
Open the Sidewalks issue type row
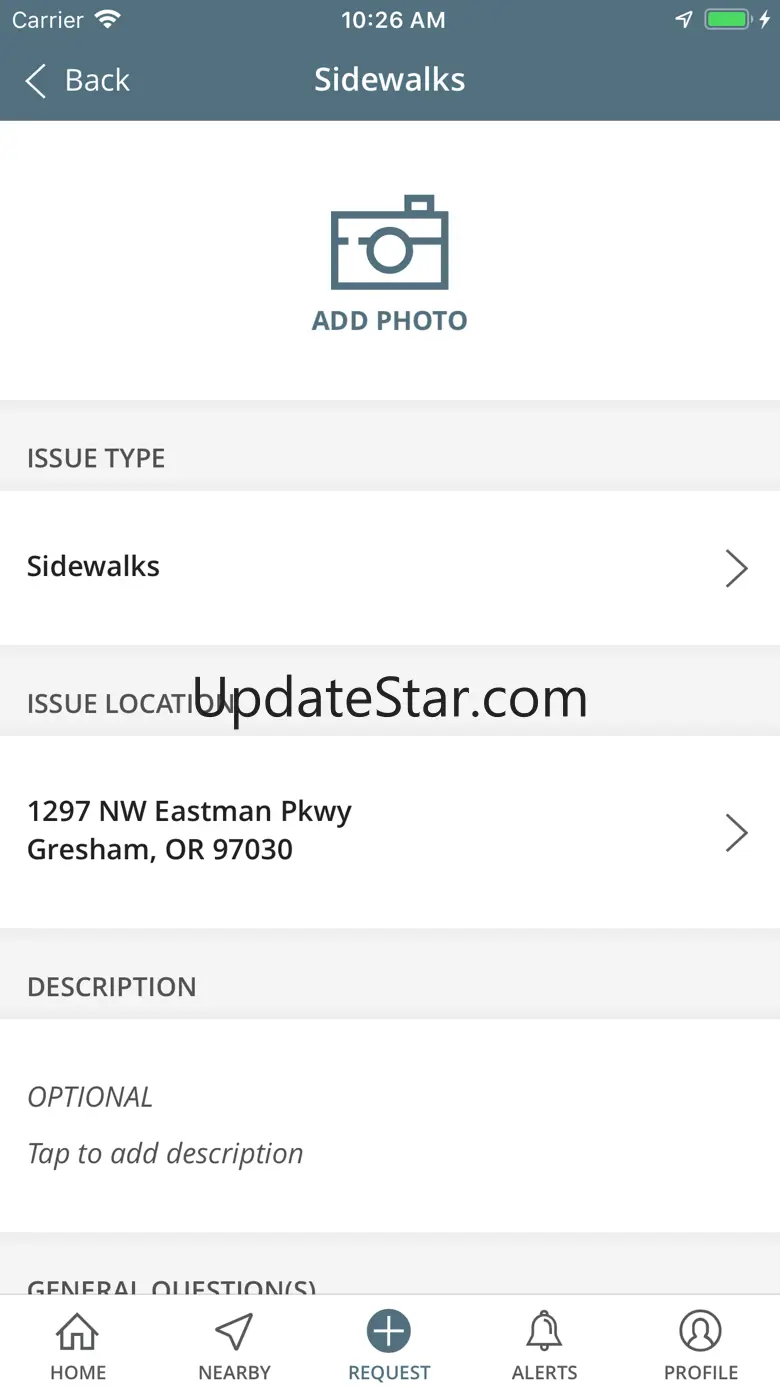click(390, 567)
